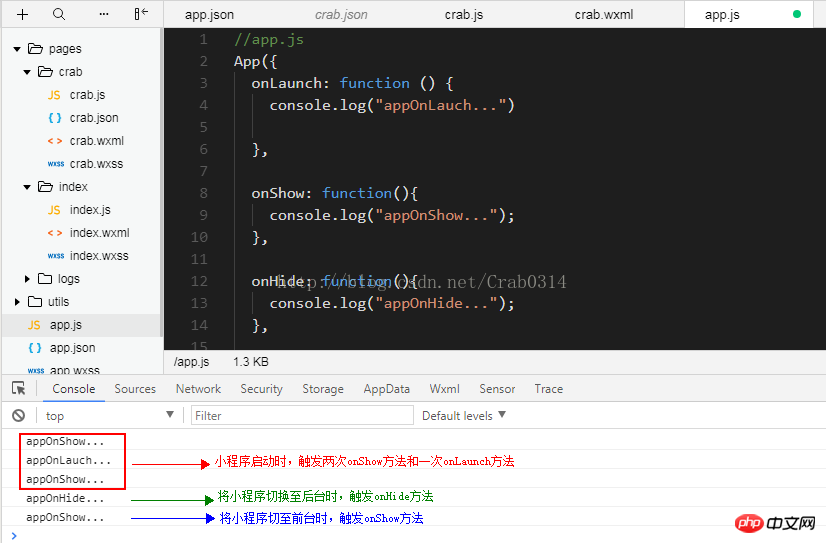Image resolution: width=826 pixels, height=543 pixels.
Task: Click the JS icon beside app.js in tree
Action: [34, 325]
